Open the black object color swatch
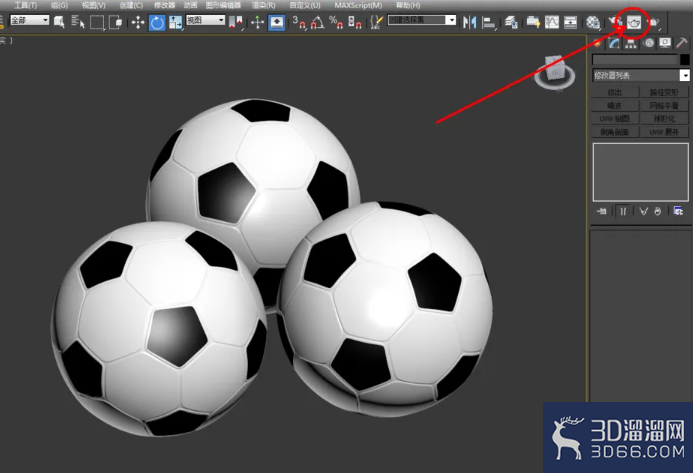This screenshot has height=473, width=693. [x=685, y=59]
